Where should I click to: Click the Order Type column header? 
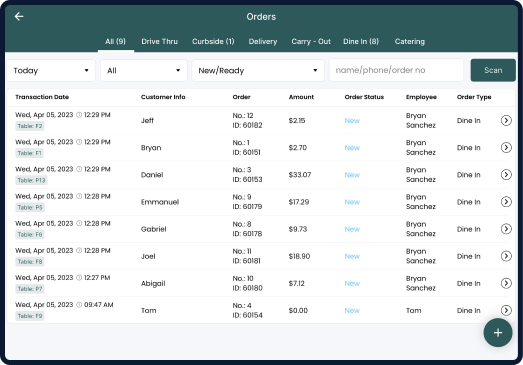tap(474, 97)
